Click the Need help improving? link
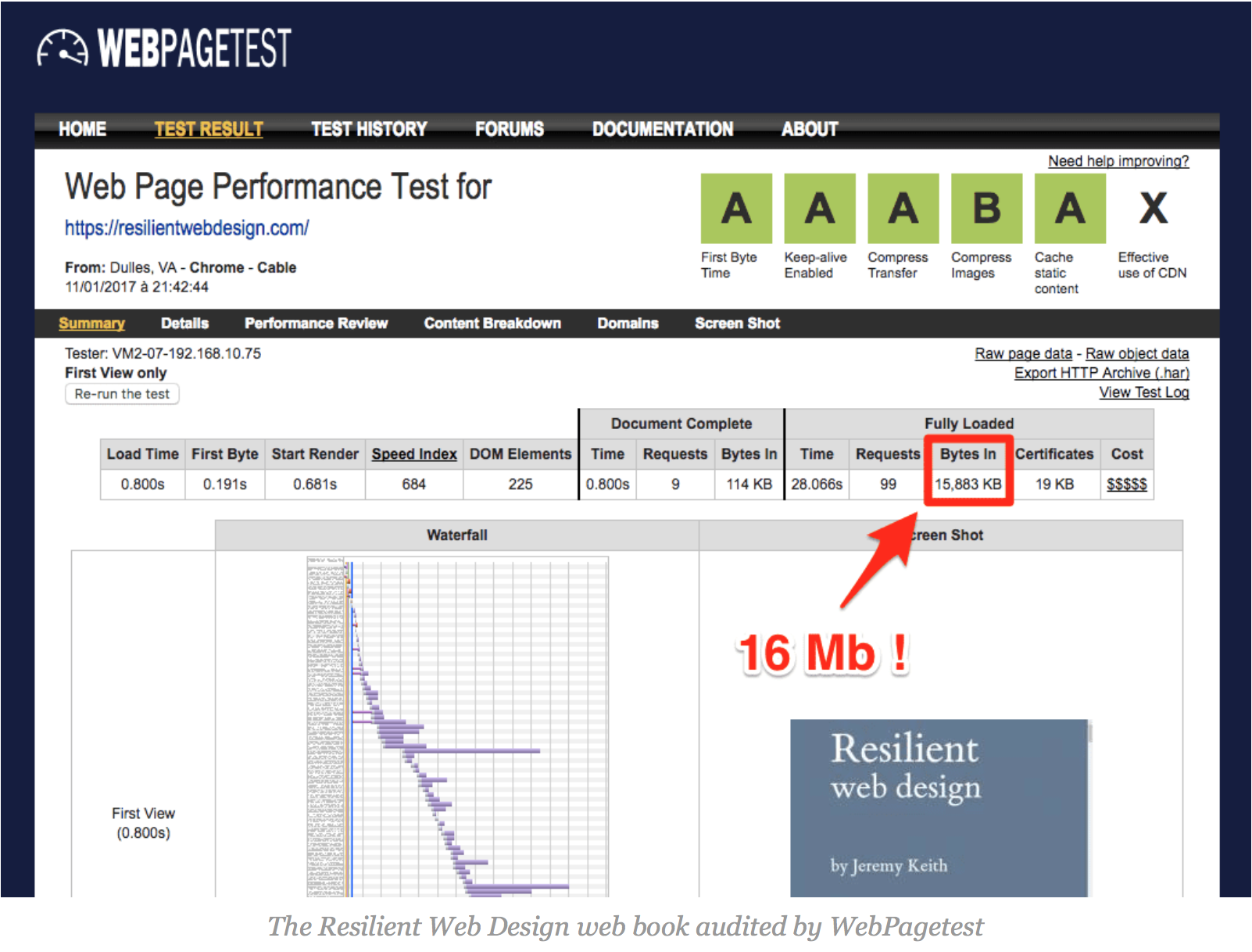This screenshot has width=1252, height=952. click(x=1118, y=161)
